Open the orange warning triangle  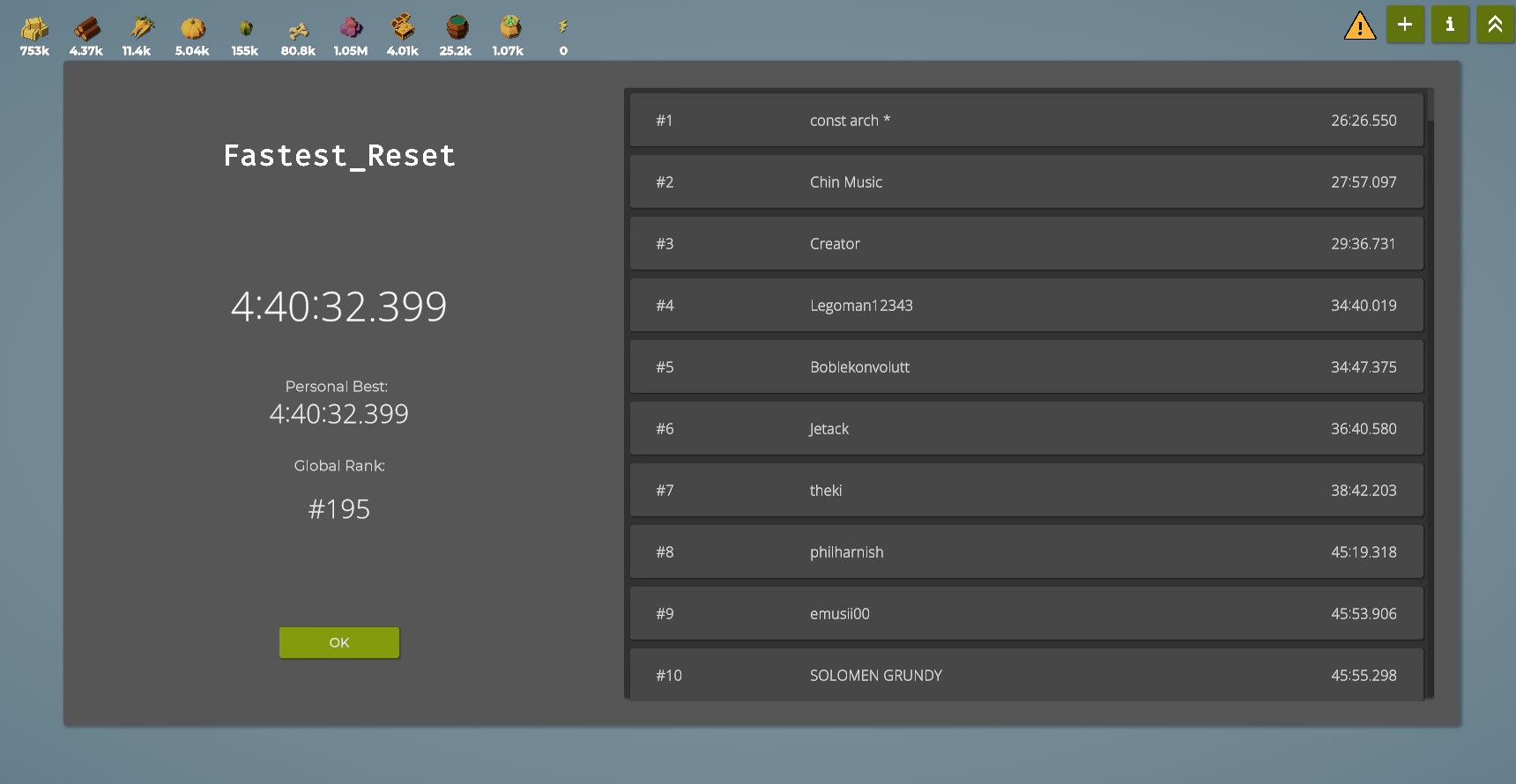(1359, 26)
